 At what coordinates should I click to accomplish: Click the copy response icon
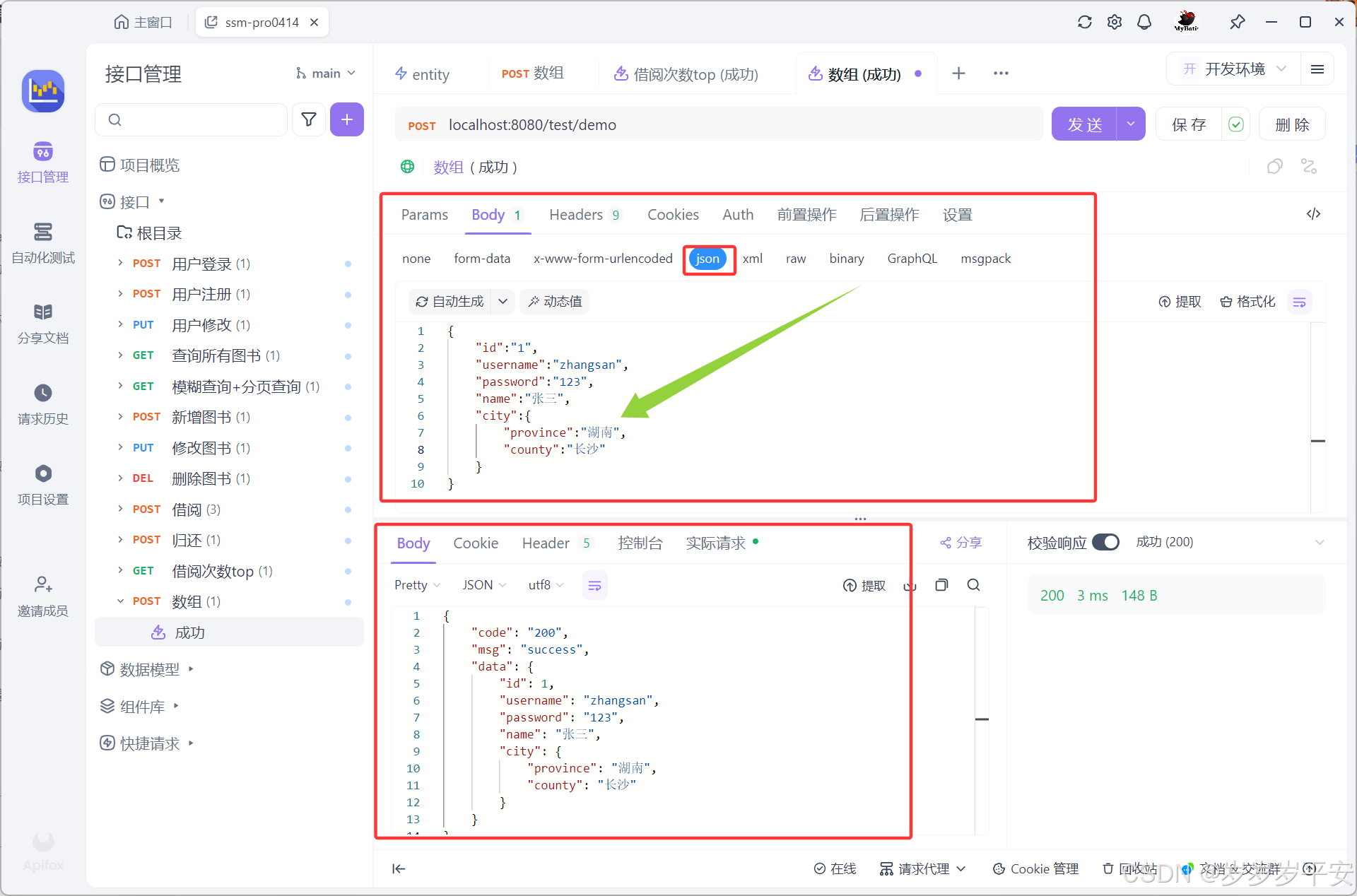[941, 585]
